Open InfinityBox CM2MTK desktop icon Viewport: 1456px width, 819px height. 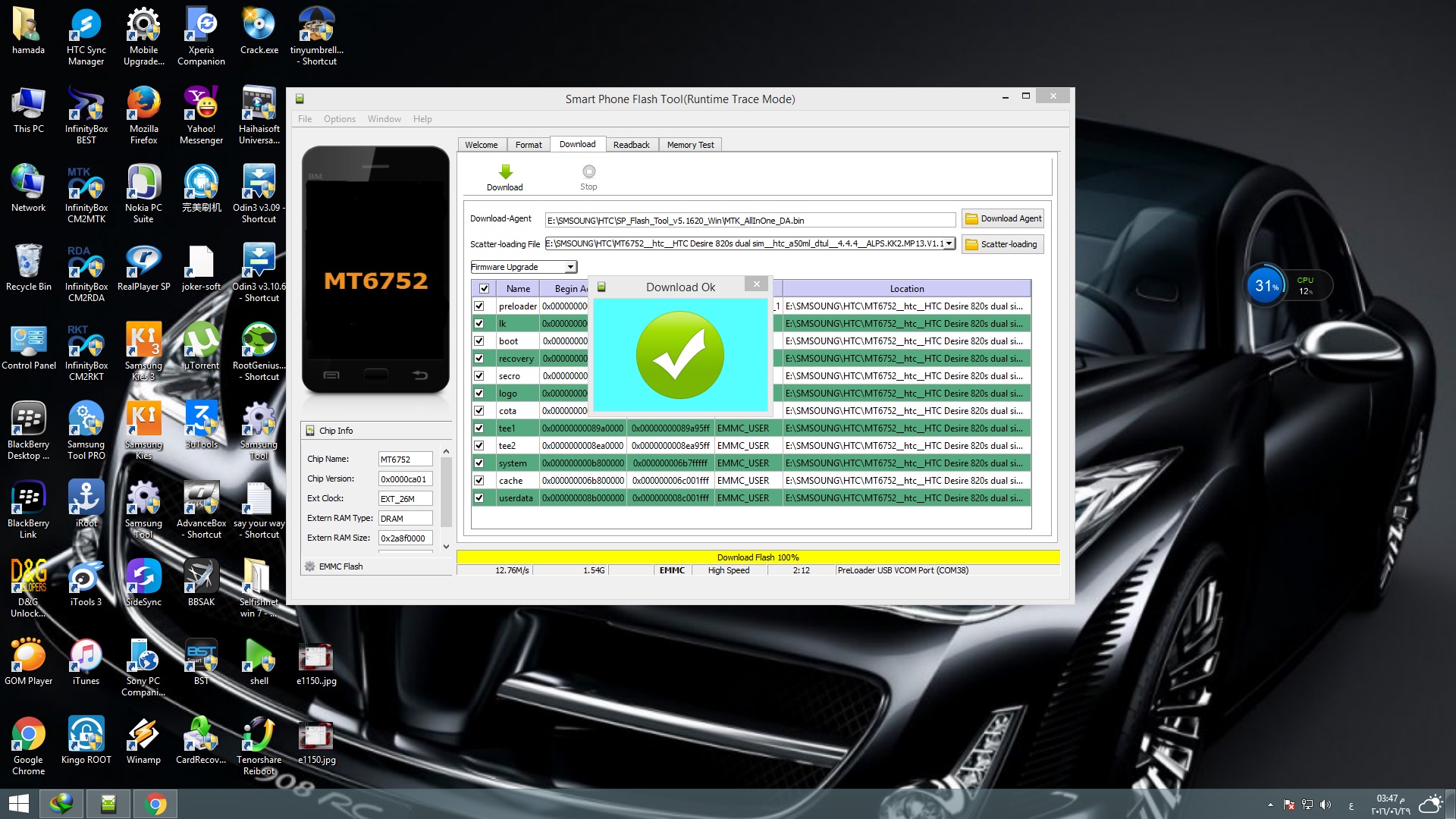(86, 194)
